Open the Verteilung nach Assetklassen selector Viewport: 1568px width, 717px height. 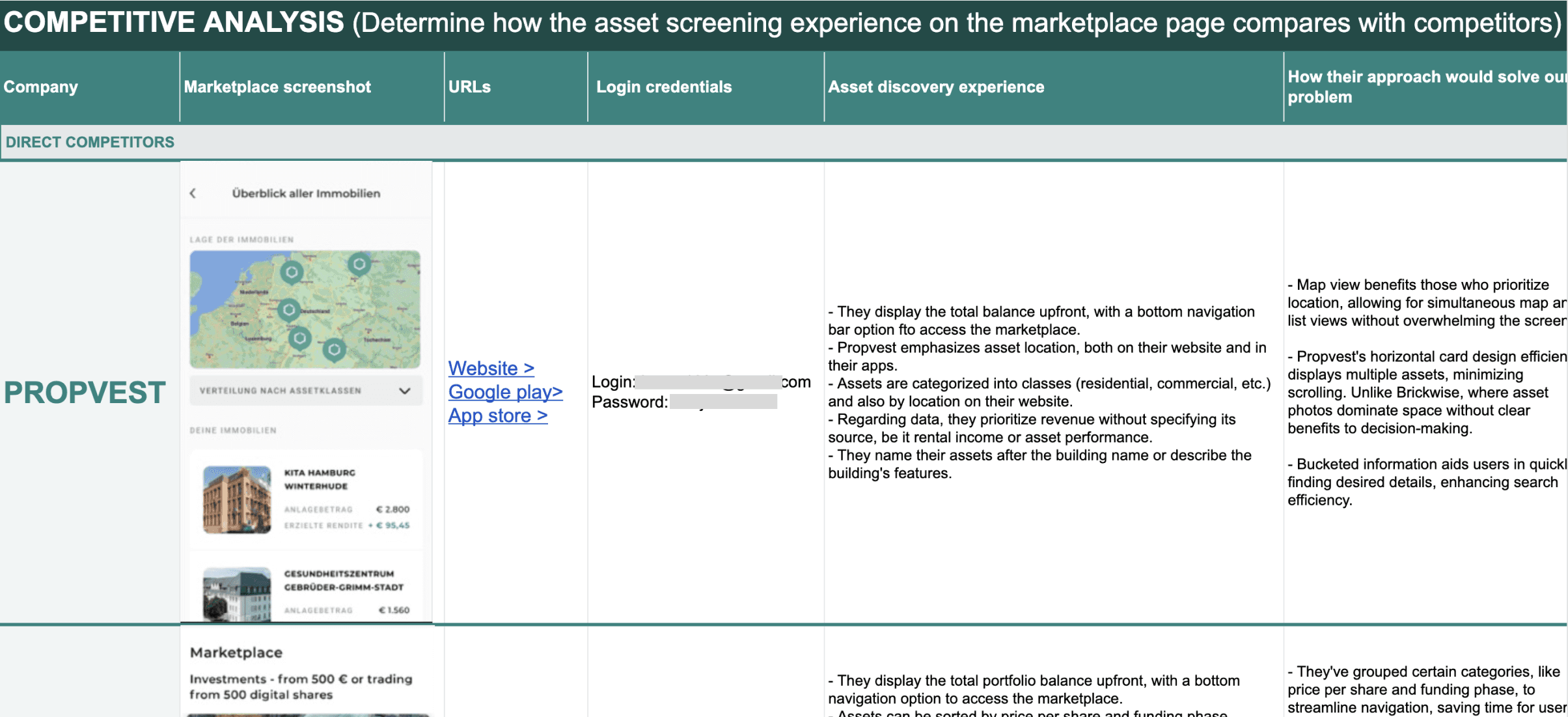[x=281, y=391]
